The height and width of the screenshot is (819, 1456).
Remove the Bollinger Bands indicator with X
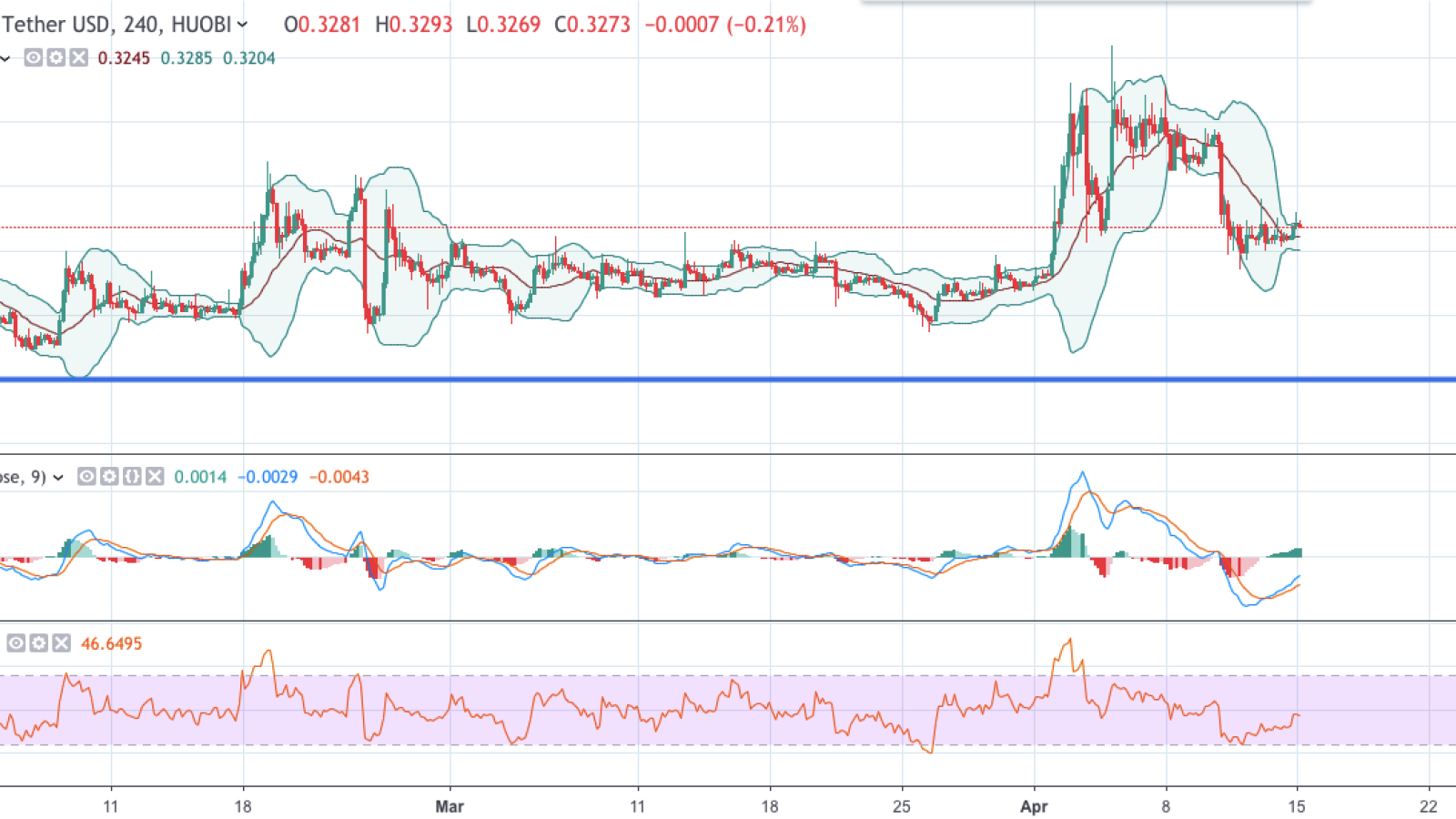[x=79, y=58]
